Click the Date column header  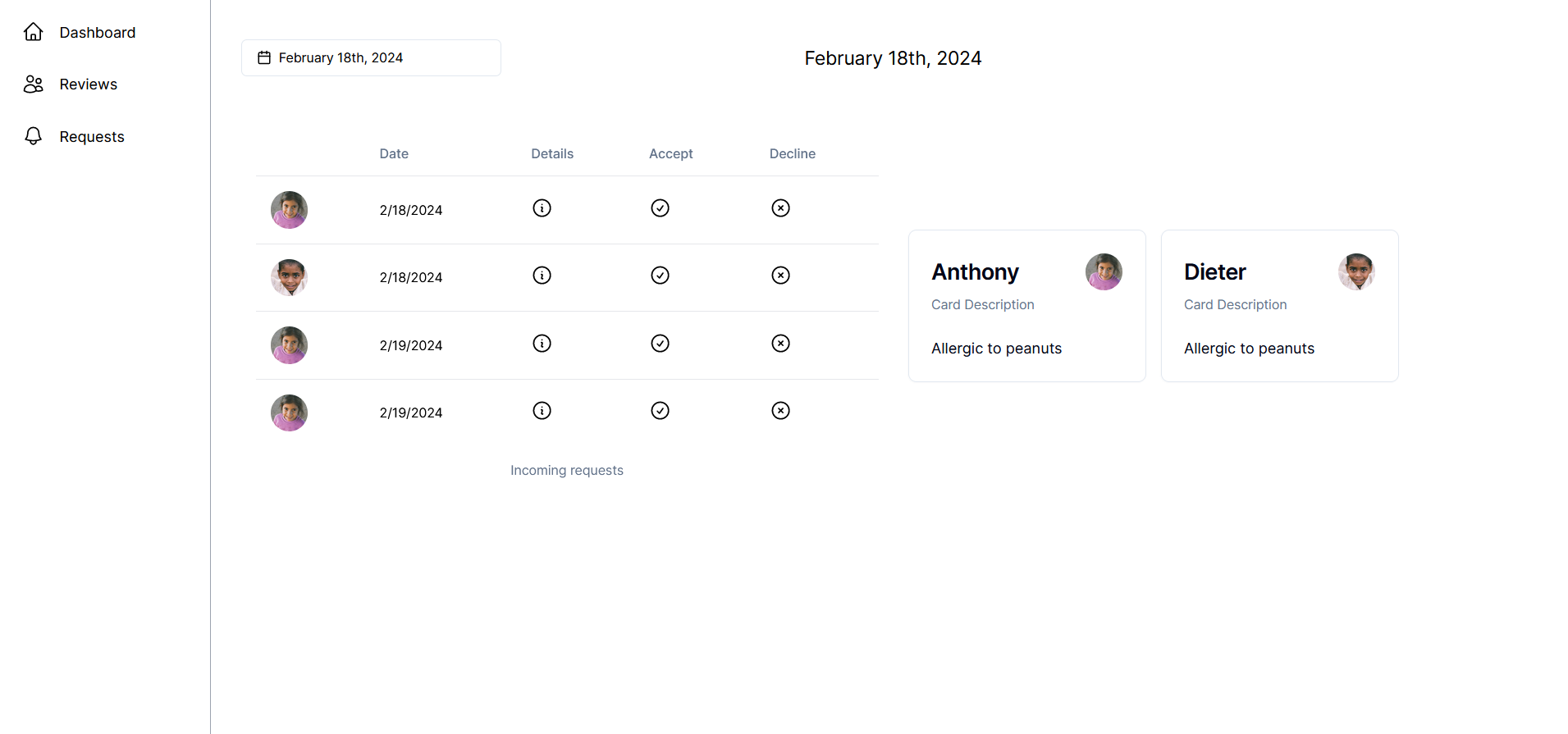394,154
